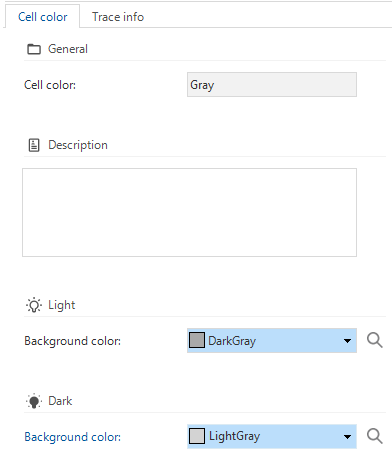Expand the LightGray dropdown arrow
Viewport: 392px width, 458px height.
347,437
